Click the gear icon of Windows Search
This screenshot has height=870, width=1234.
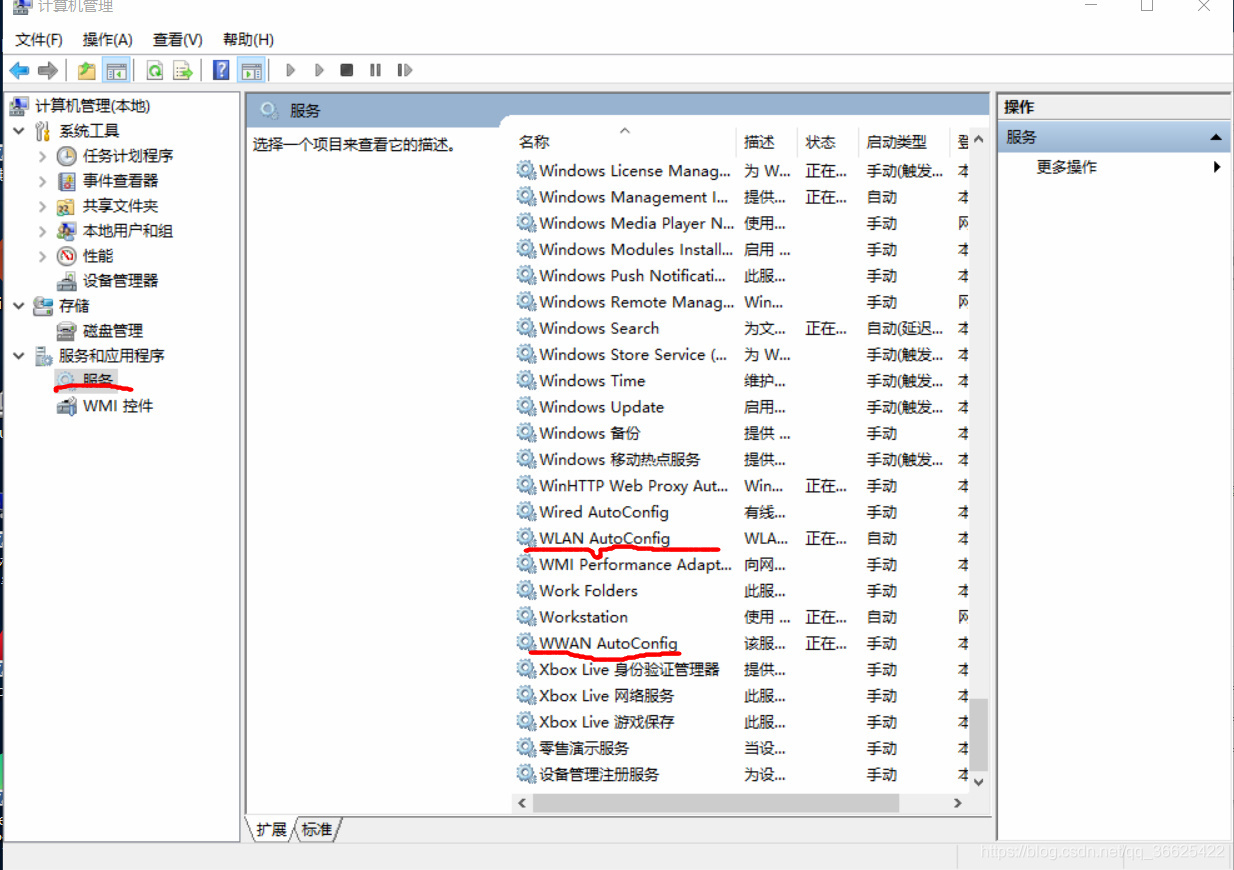pyautogui.click(x=526, y=328)
